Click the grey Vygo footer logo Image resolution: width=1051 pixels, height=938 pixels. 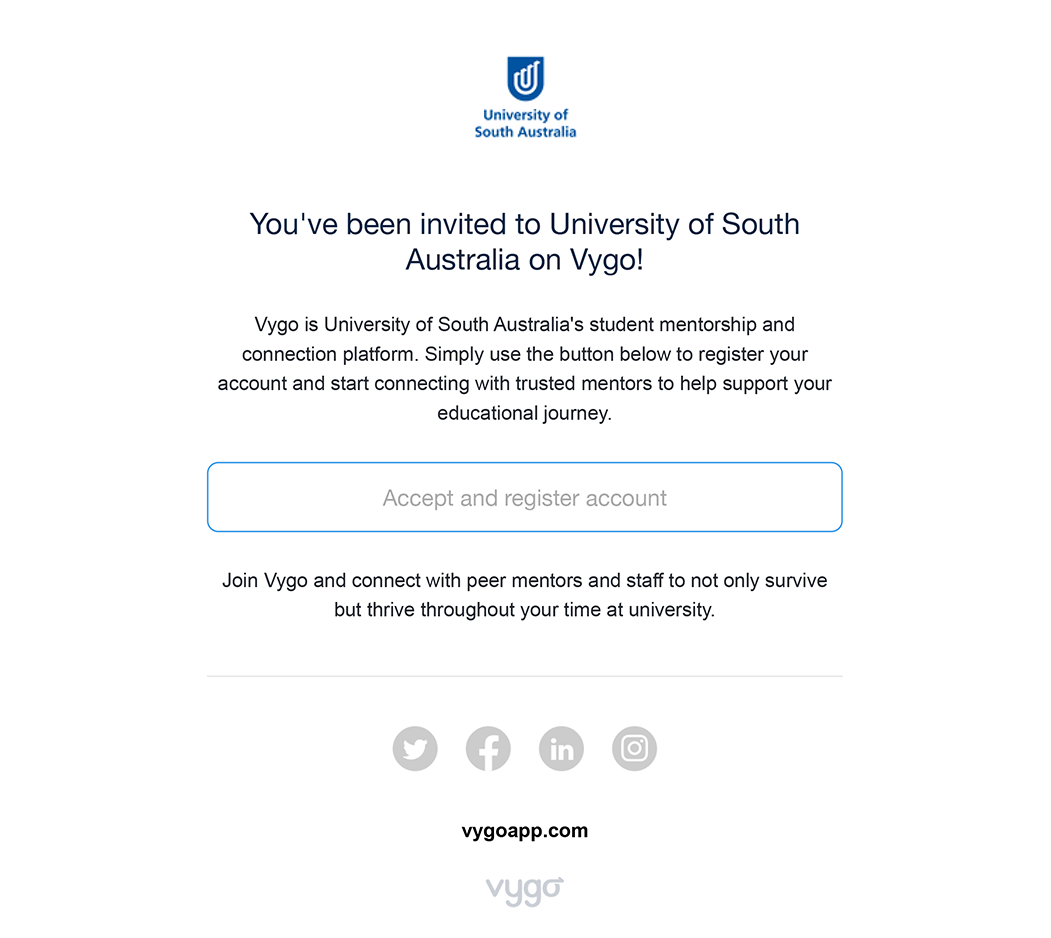pyautogui.click(x=524, y=890)
